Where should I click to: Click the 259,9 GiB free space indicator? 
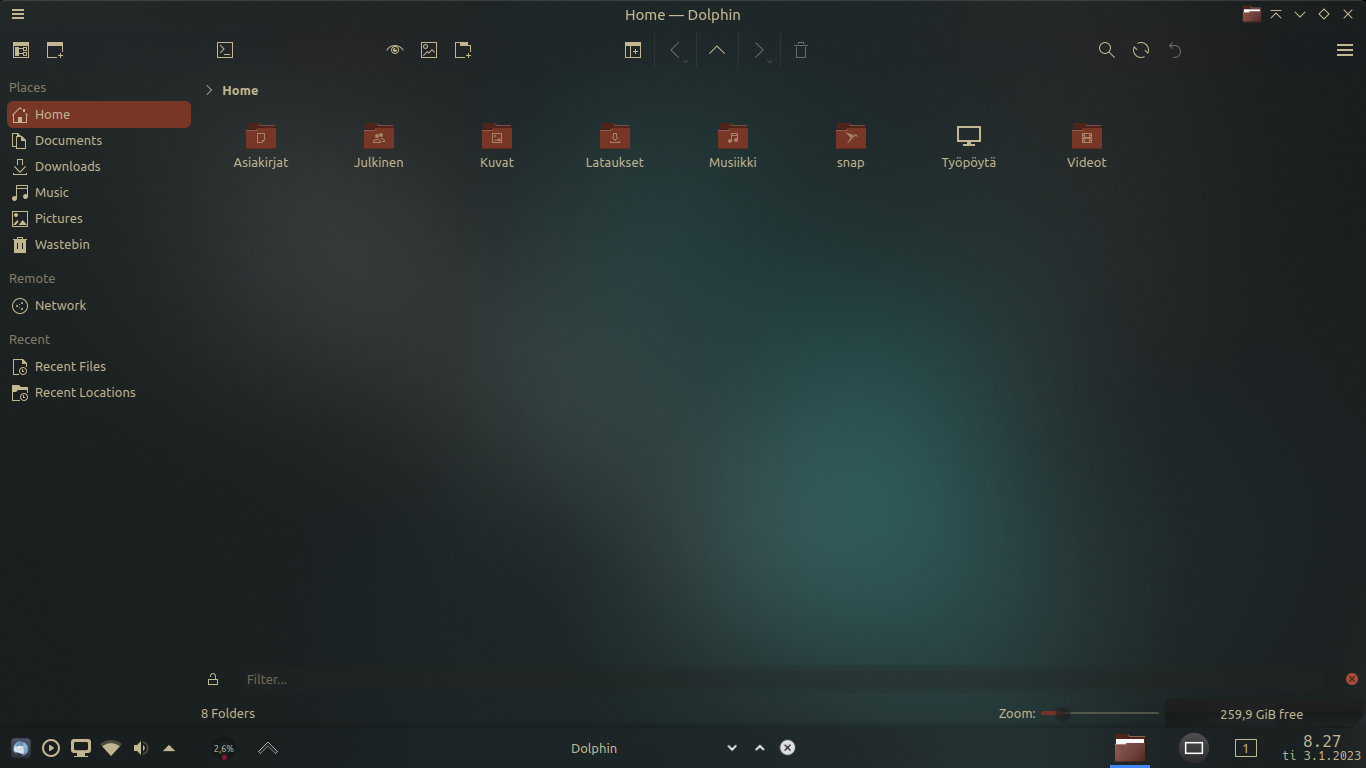[1262, 714]
